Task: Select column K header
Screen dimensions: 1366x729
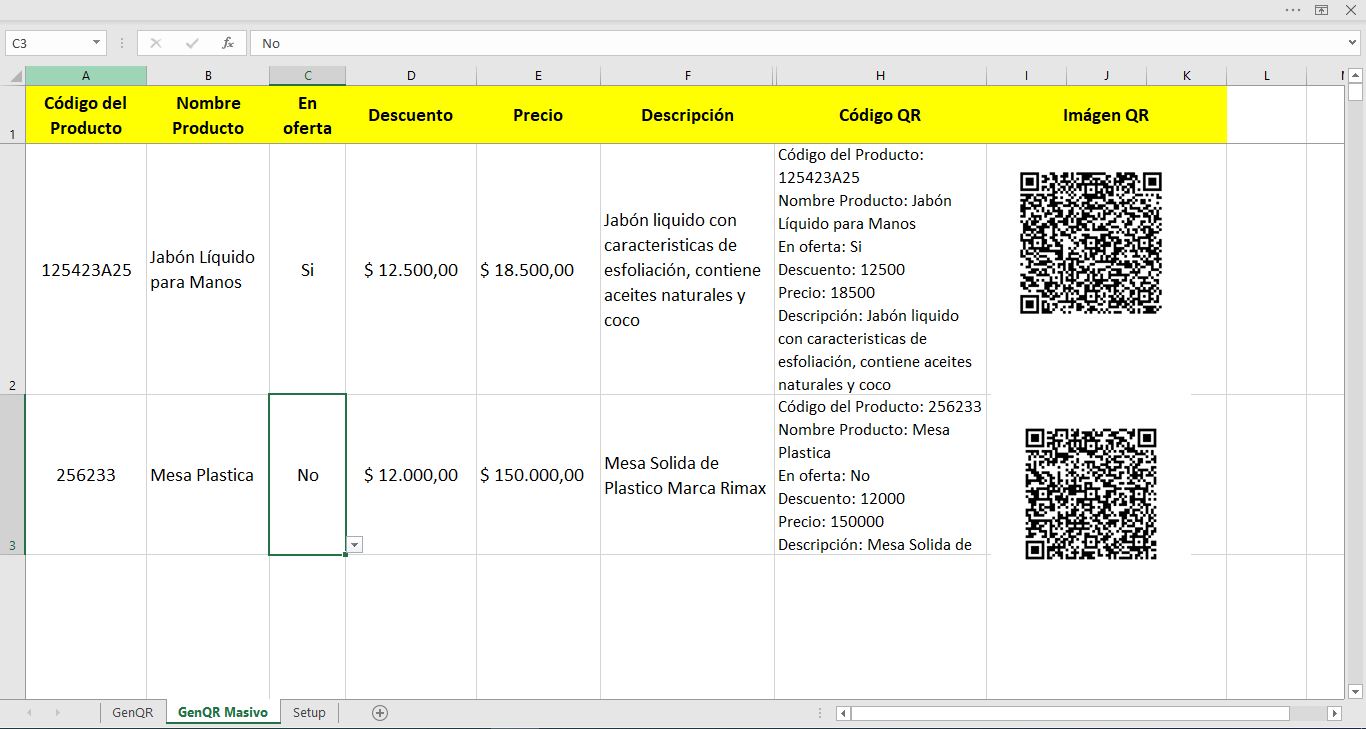Action: coord(1186,76)
